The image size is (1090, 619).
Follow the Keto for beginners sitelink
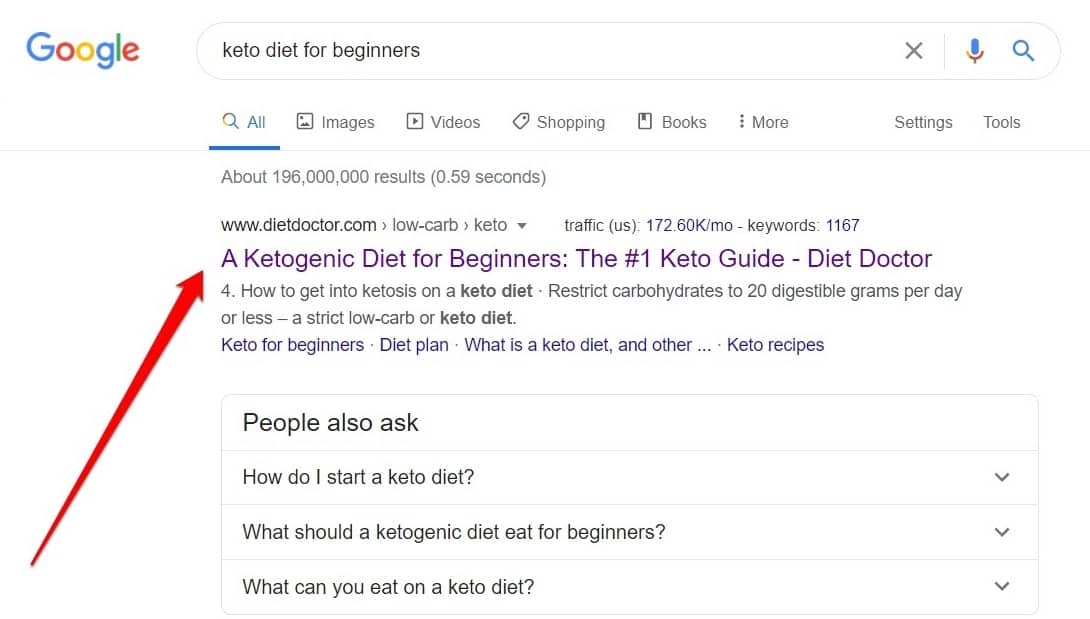[292, 345]
